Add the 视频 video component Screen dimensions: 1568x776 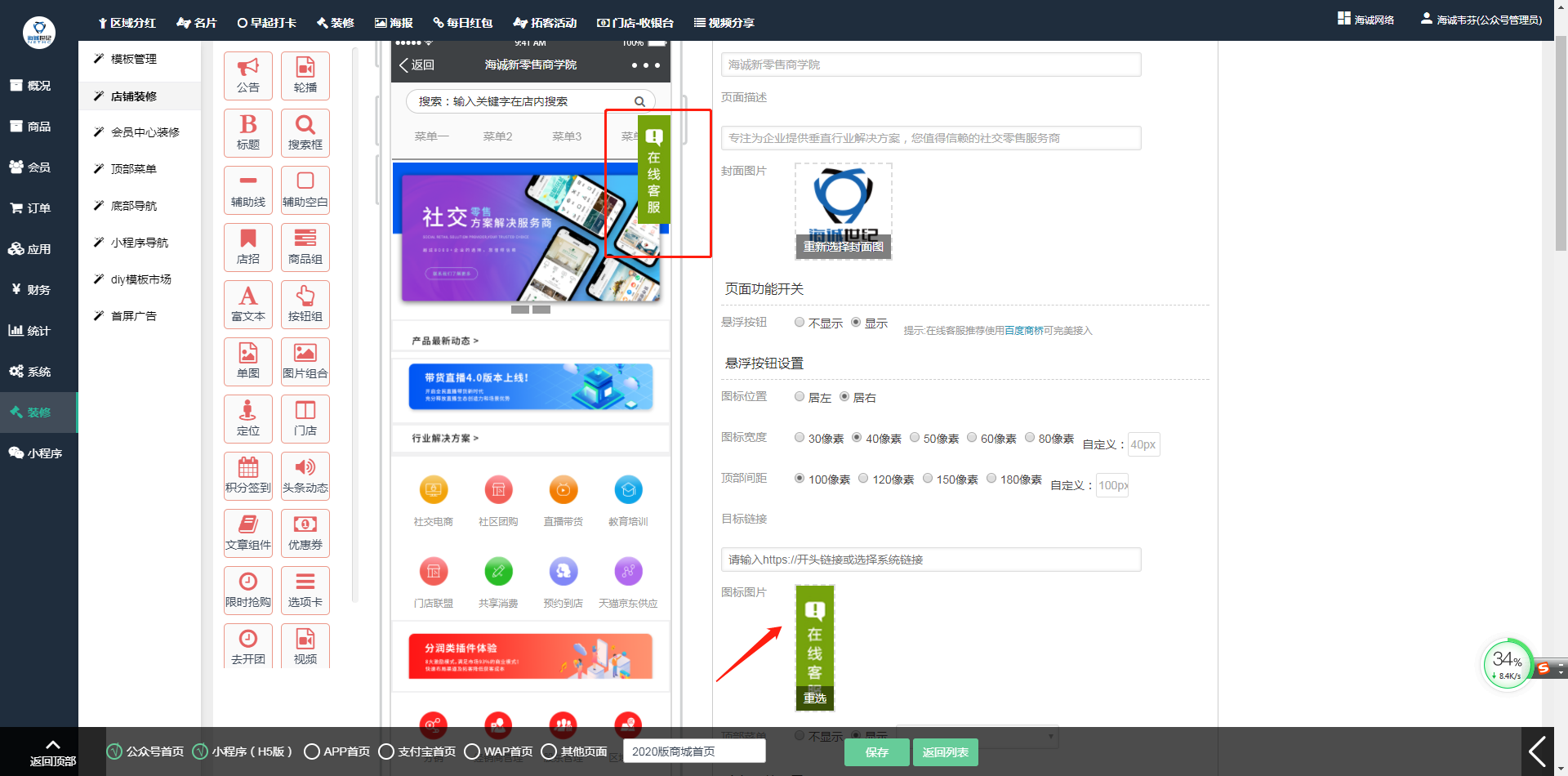coord(305,646)
